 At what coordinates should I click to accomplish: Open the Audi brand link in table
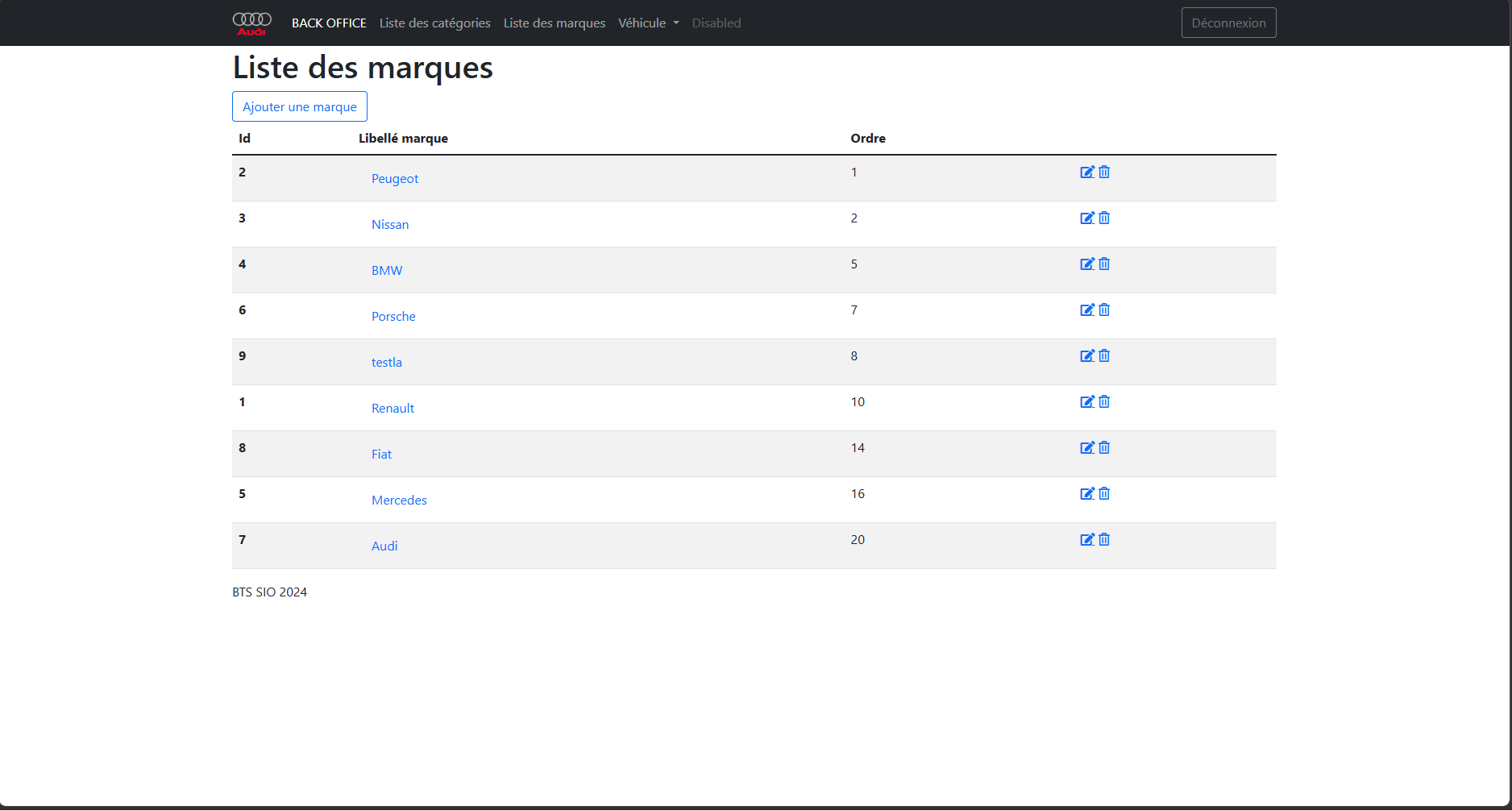click(384, 546)
